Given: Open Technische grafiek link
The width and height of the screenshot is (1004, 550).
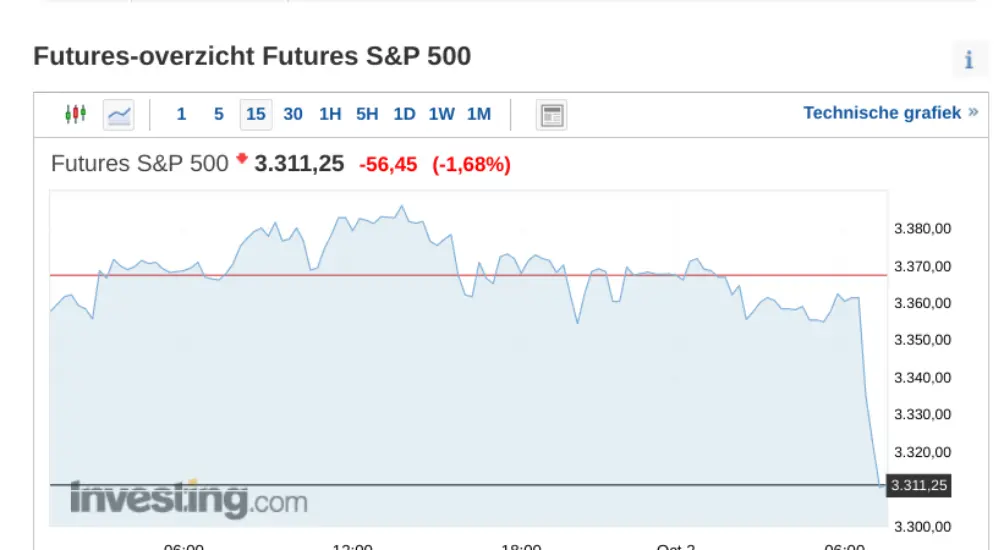Looking at the screenshot, I should [882, 113].
